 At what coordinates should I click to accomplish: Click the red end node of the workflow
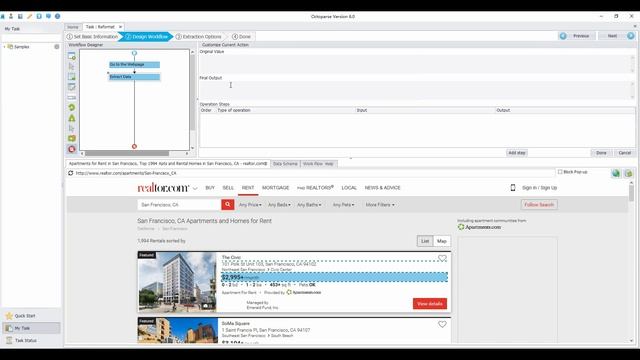coord(134,146)
